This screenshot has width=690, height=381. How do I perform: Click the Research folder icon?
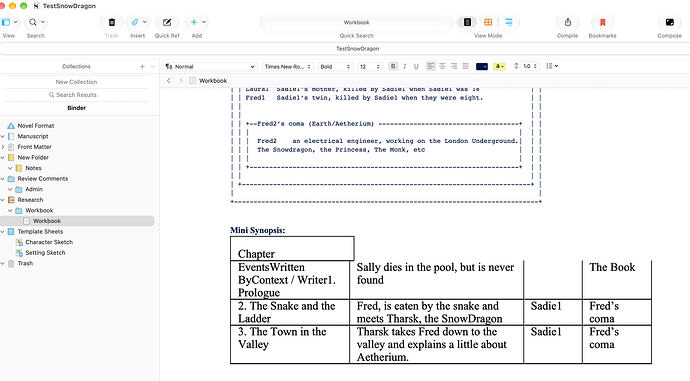[11, 200]
